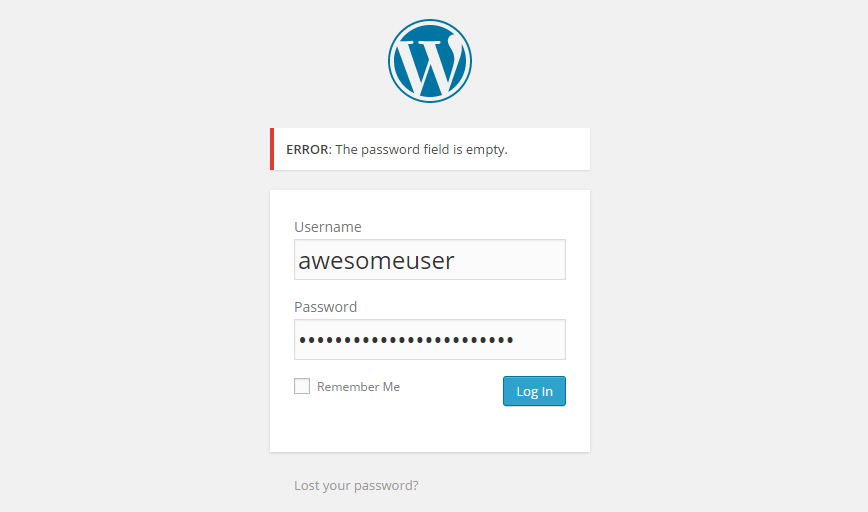The height and width of the screenshot is (512, 868).
Task: Open the Lost your password? link
Action: [x=356, y=485]
